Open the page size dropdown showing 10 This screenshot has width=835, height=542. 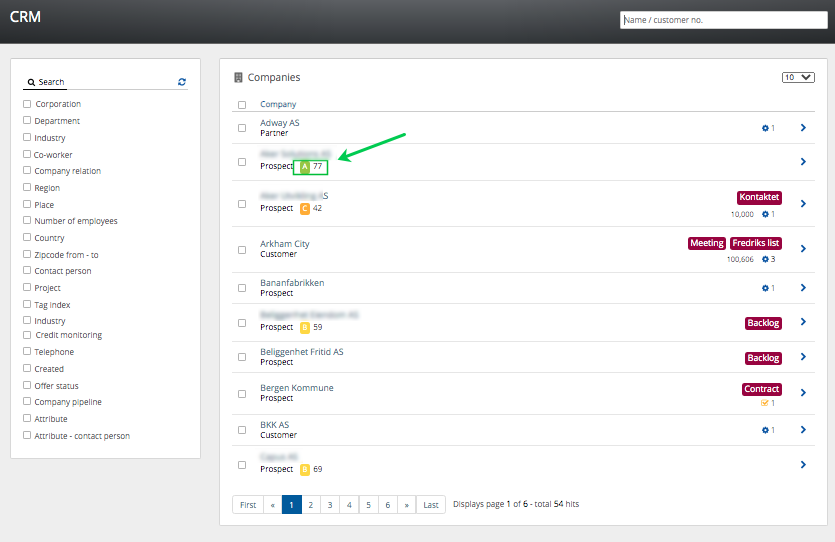tap(798, 77)
